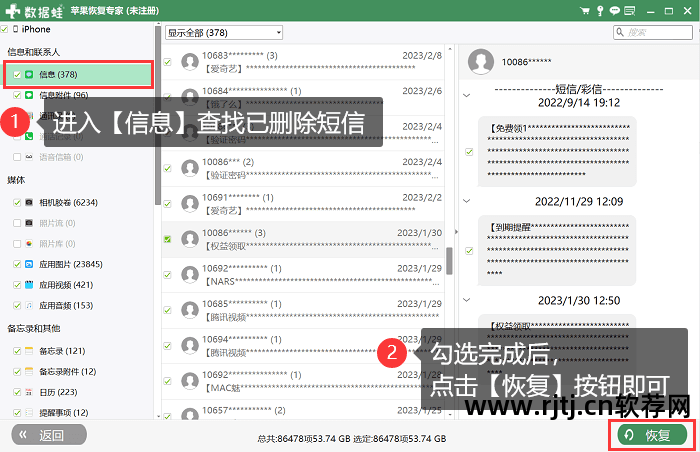Viewport: 700px width, 452px height.
Task: Click avatar of 10683 爱奇艺 conversation
Action: click(190, 62)
